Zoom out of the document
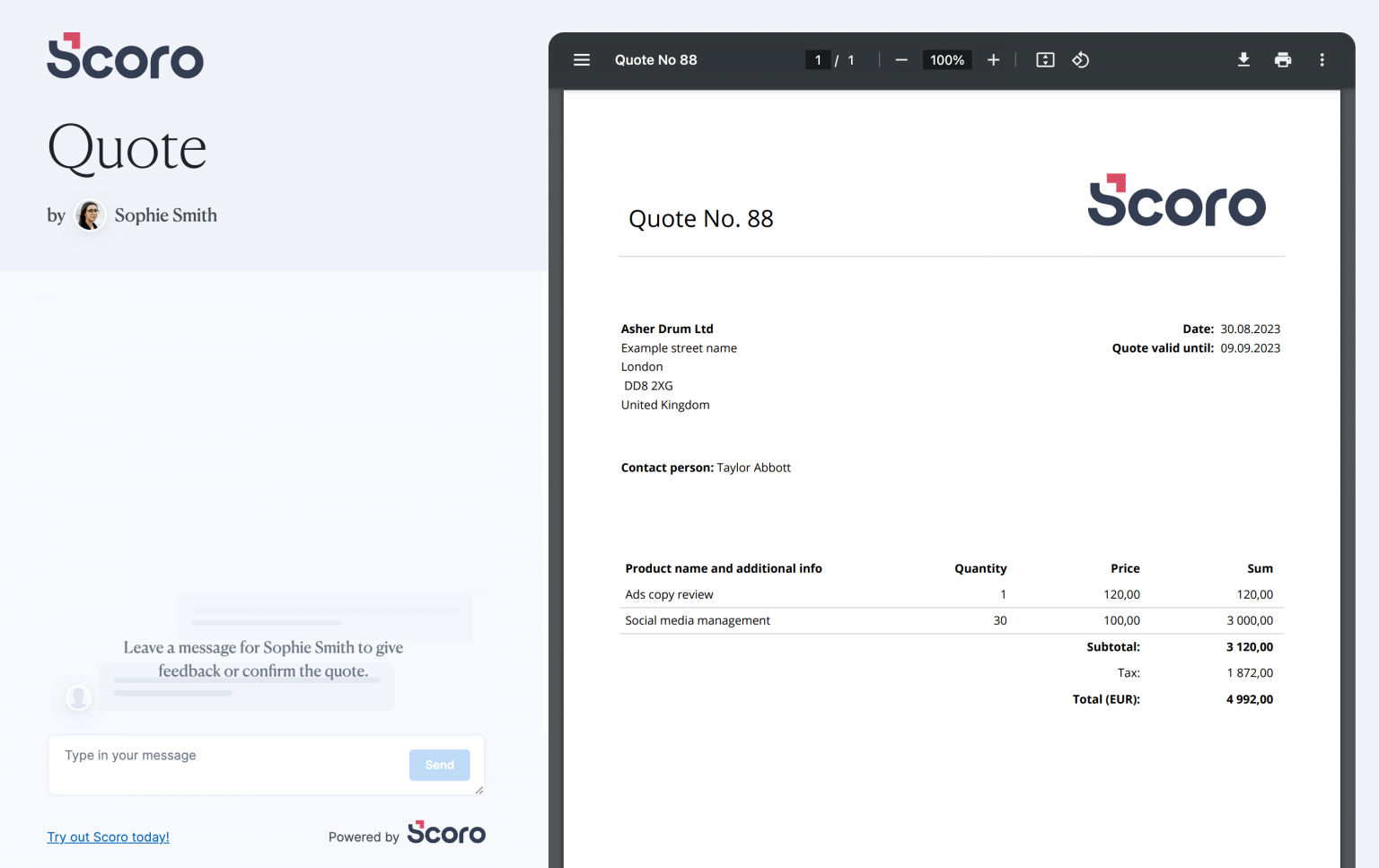Viewport: 1379px width, 868px height. 900,59
